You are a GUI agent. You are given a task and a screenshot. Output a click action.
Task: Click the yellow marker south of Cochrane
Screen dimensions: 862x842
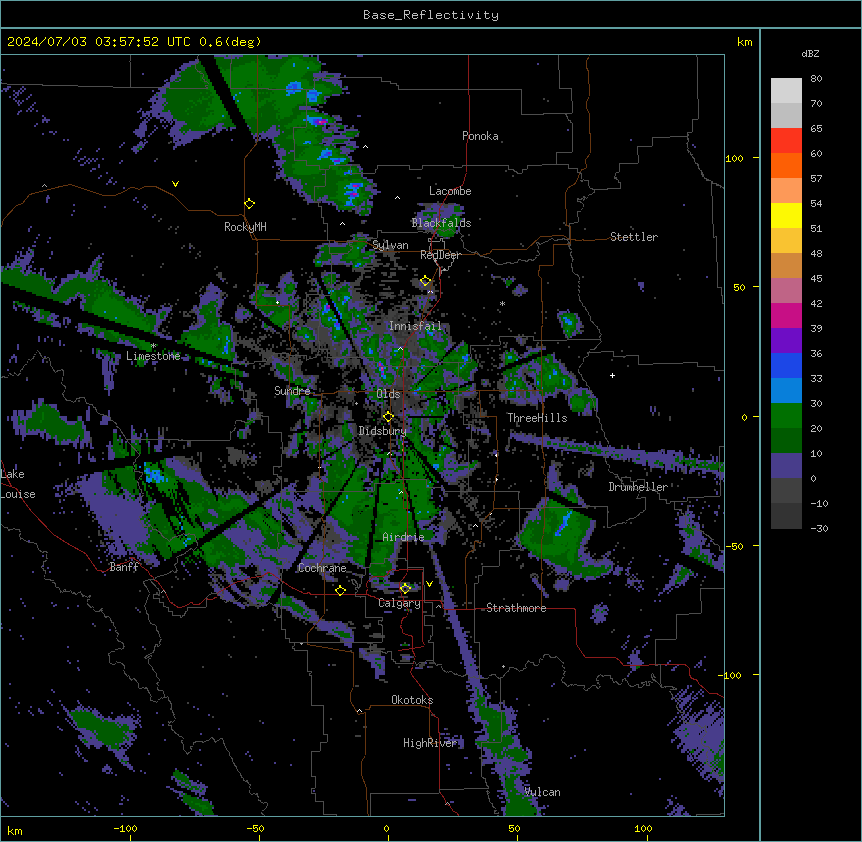340,590
